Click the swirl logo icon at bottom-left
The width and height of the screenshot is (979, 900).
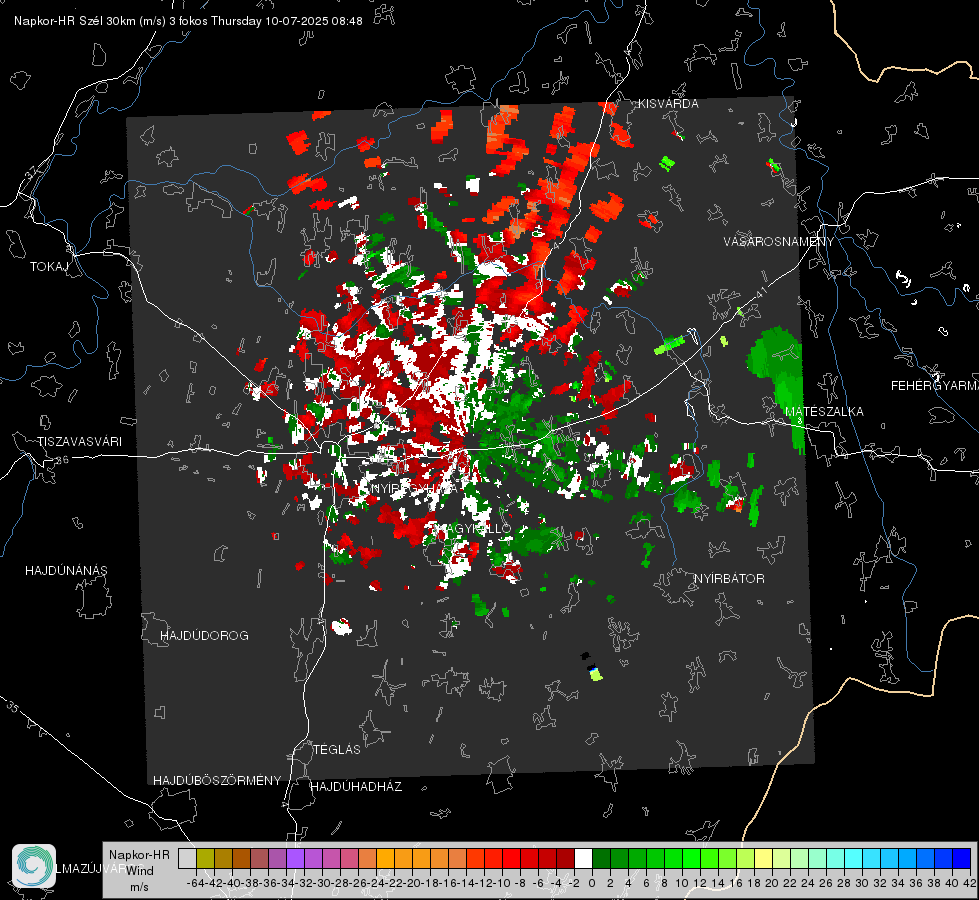pos(34,866)
